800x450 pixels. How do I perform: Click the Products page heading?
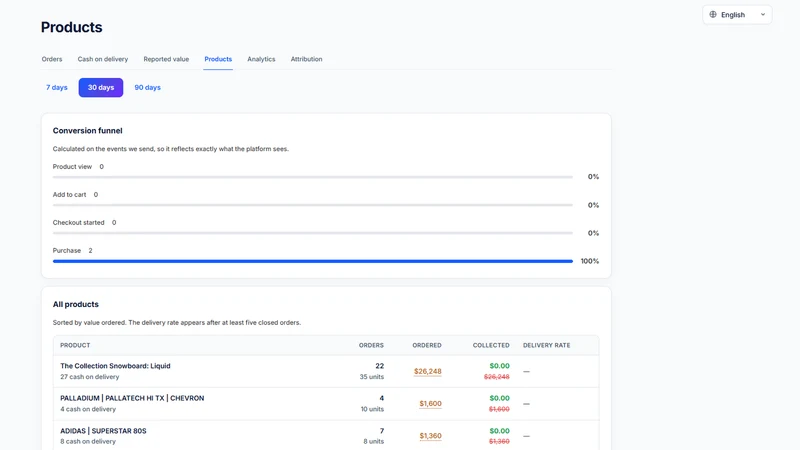(x=71, y=27)
